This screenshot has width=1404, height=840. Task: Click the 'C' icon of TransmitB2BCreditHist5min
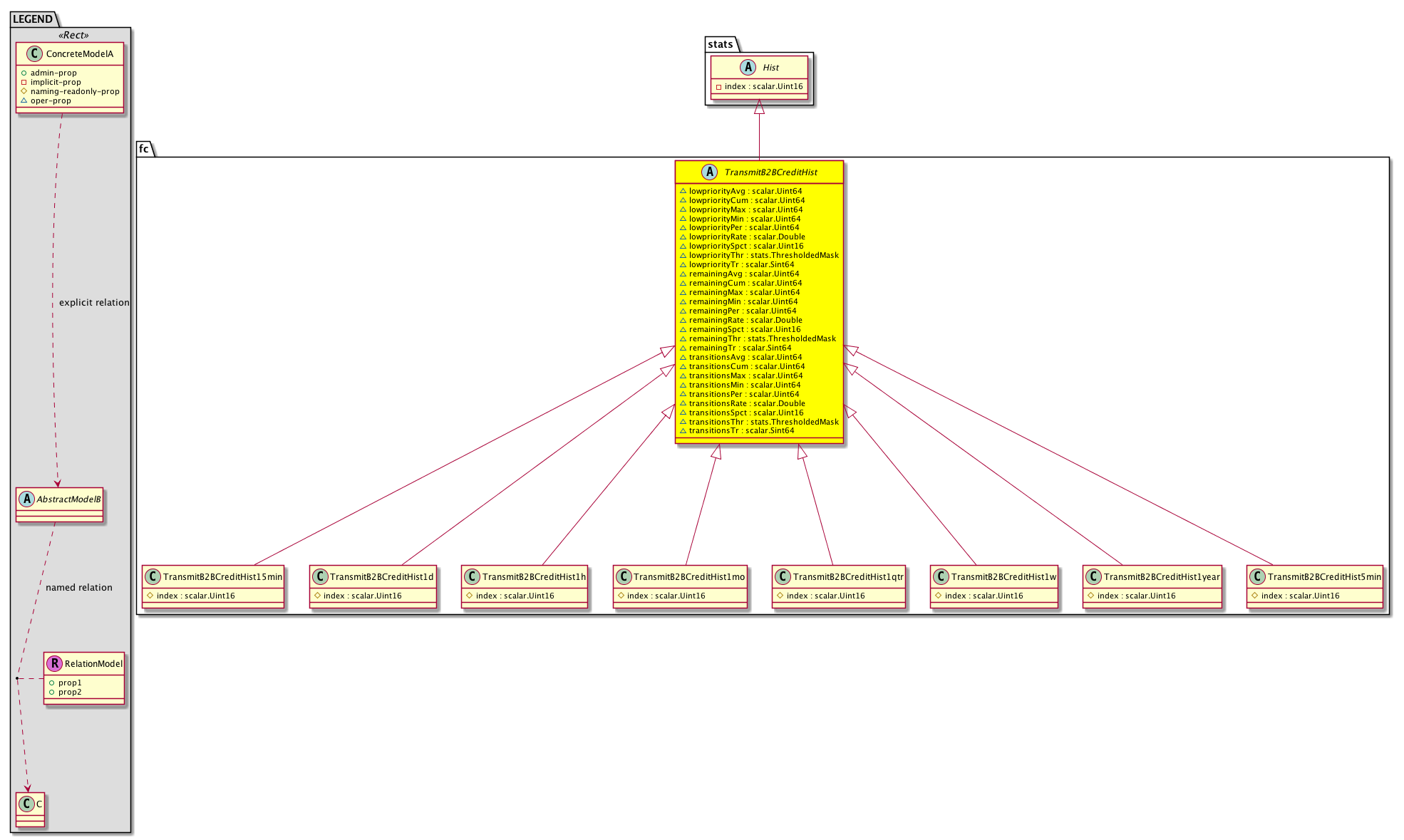pyautogui.click(x=1257, y=576)
